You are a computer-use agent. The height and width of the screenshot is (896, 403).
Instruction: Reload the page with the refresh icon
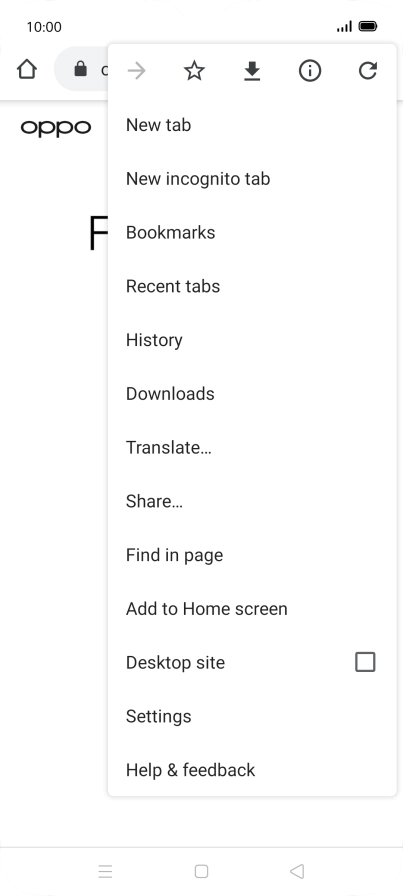click(368, 71)
